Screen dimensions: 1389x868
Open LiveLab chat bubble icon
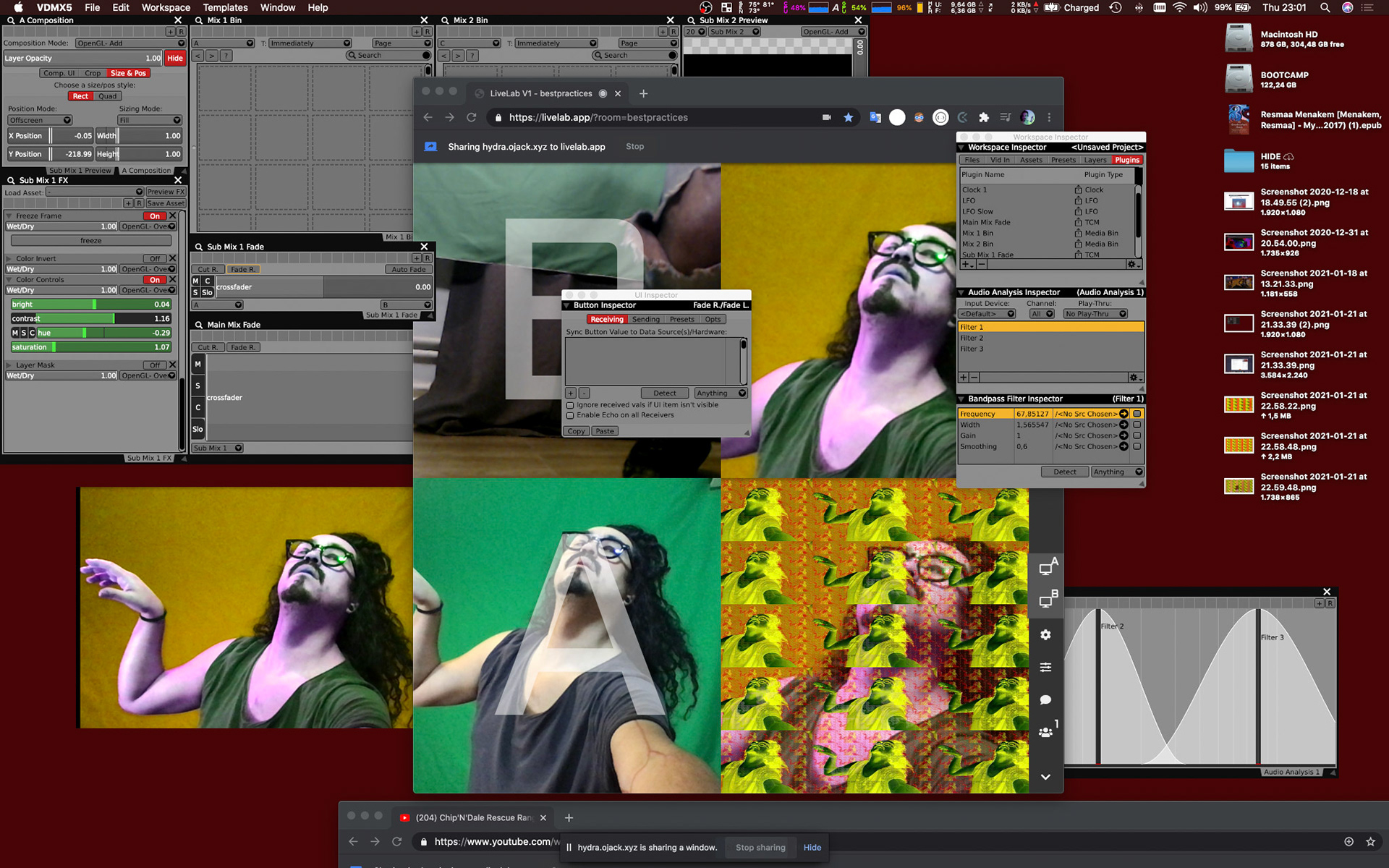click(x=1045, y=699)
